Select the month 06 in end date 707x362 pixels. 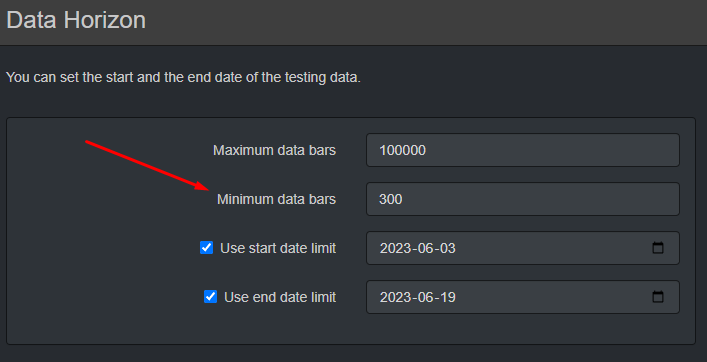424,298
